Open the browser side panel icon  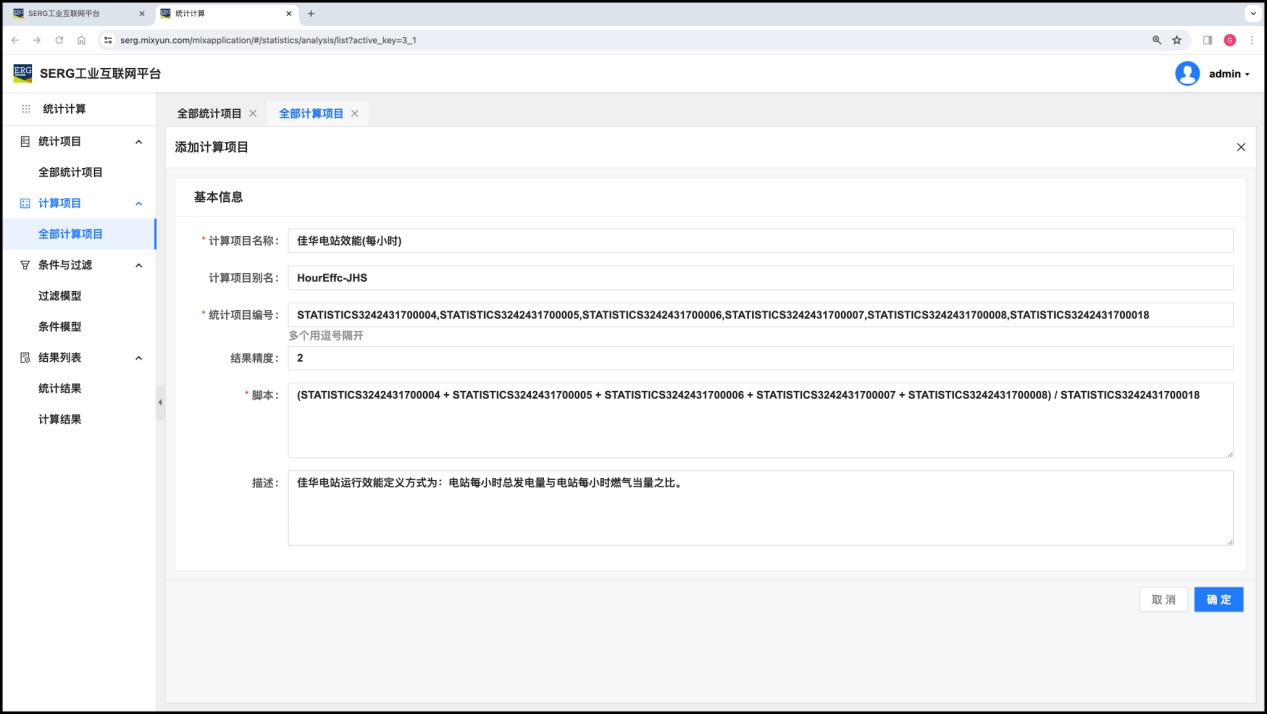coord(1207,40)
